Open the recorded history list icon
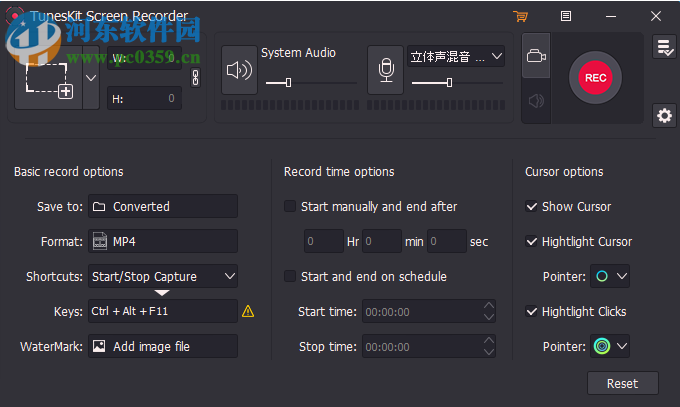680x407 pixels. click(664, 47)
